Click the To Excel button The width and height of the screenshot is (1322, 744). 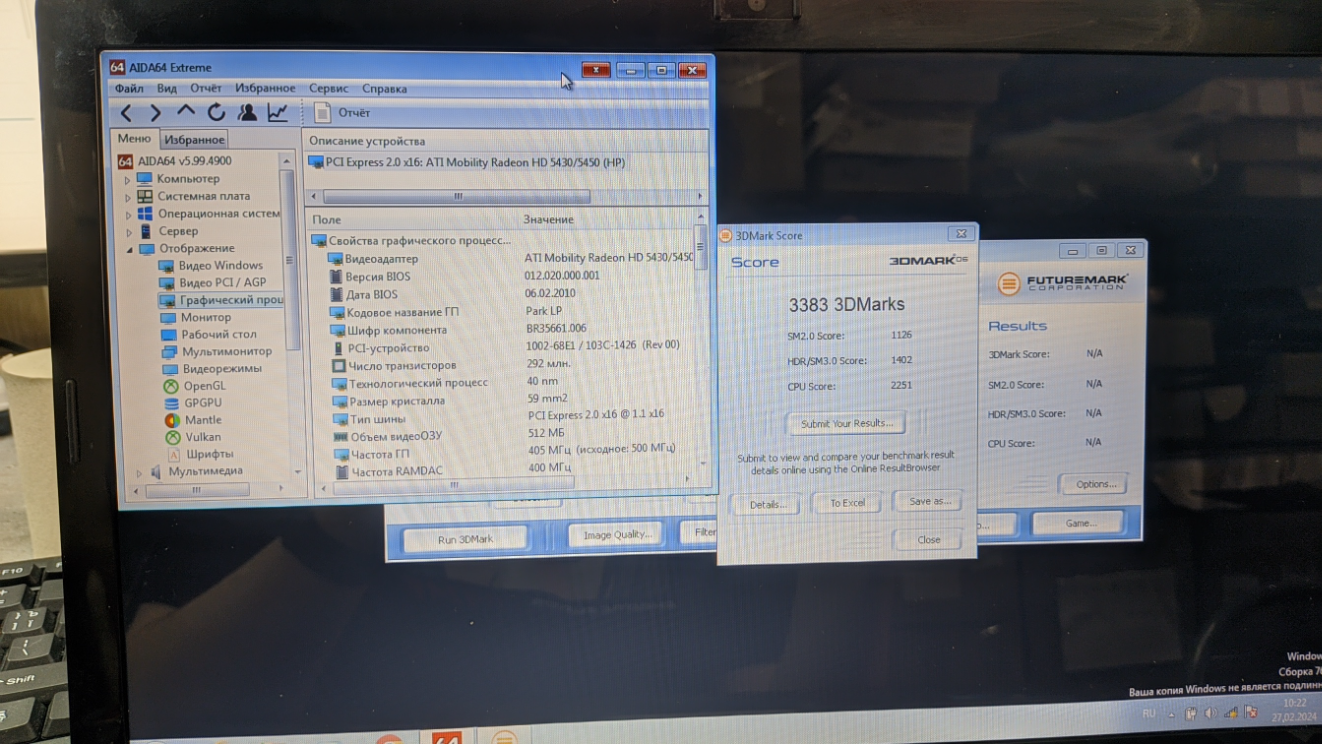(848, 503)
